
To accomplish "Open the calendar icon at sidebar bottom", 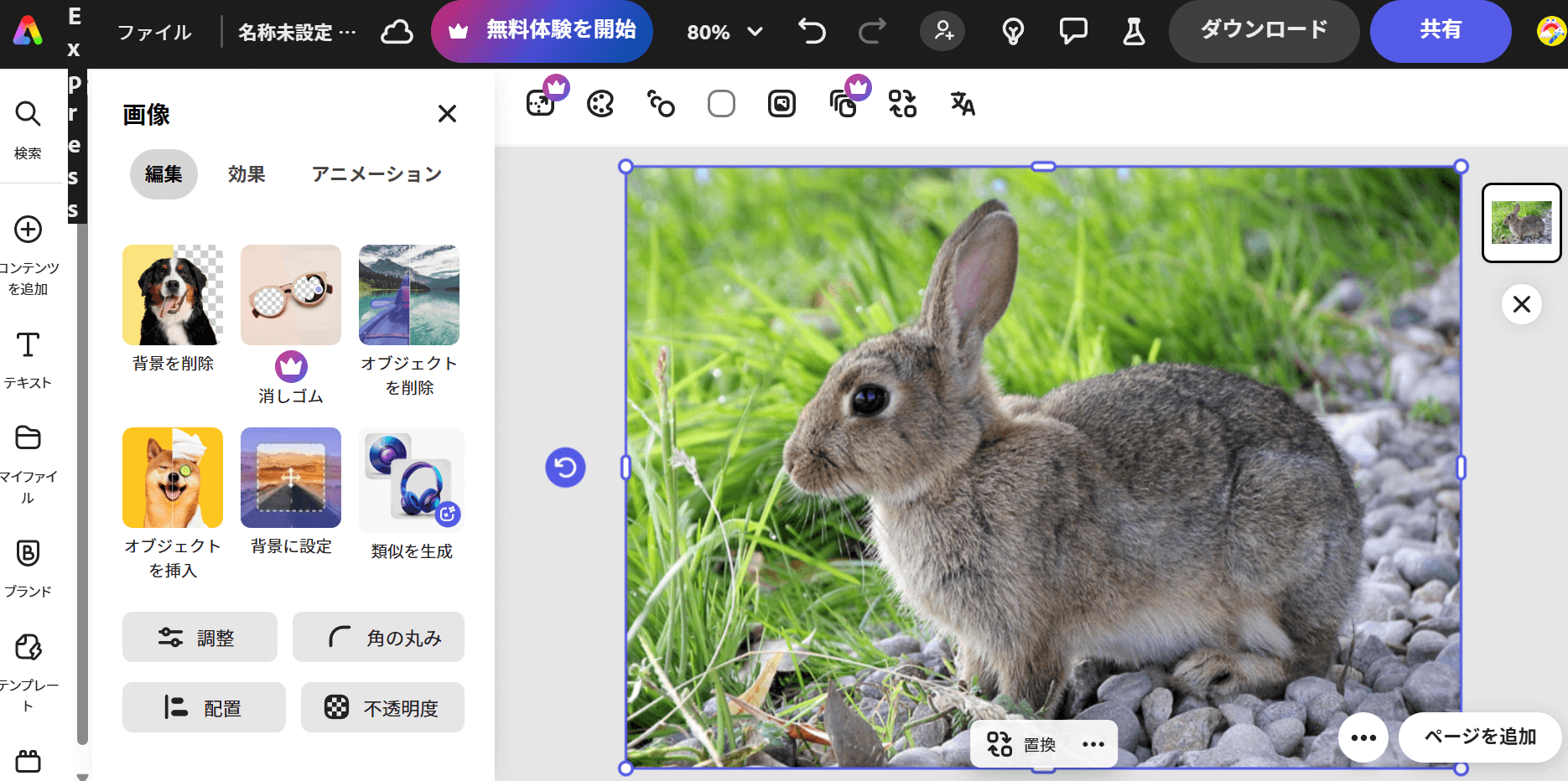I will (28, 761).
